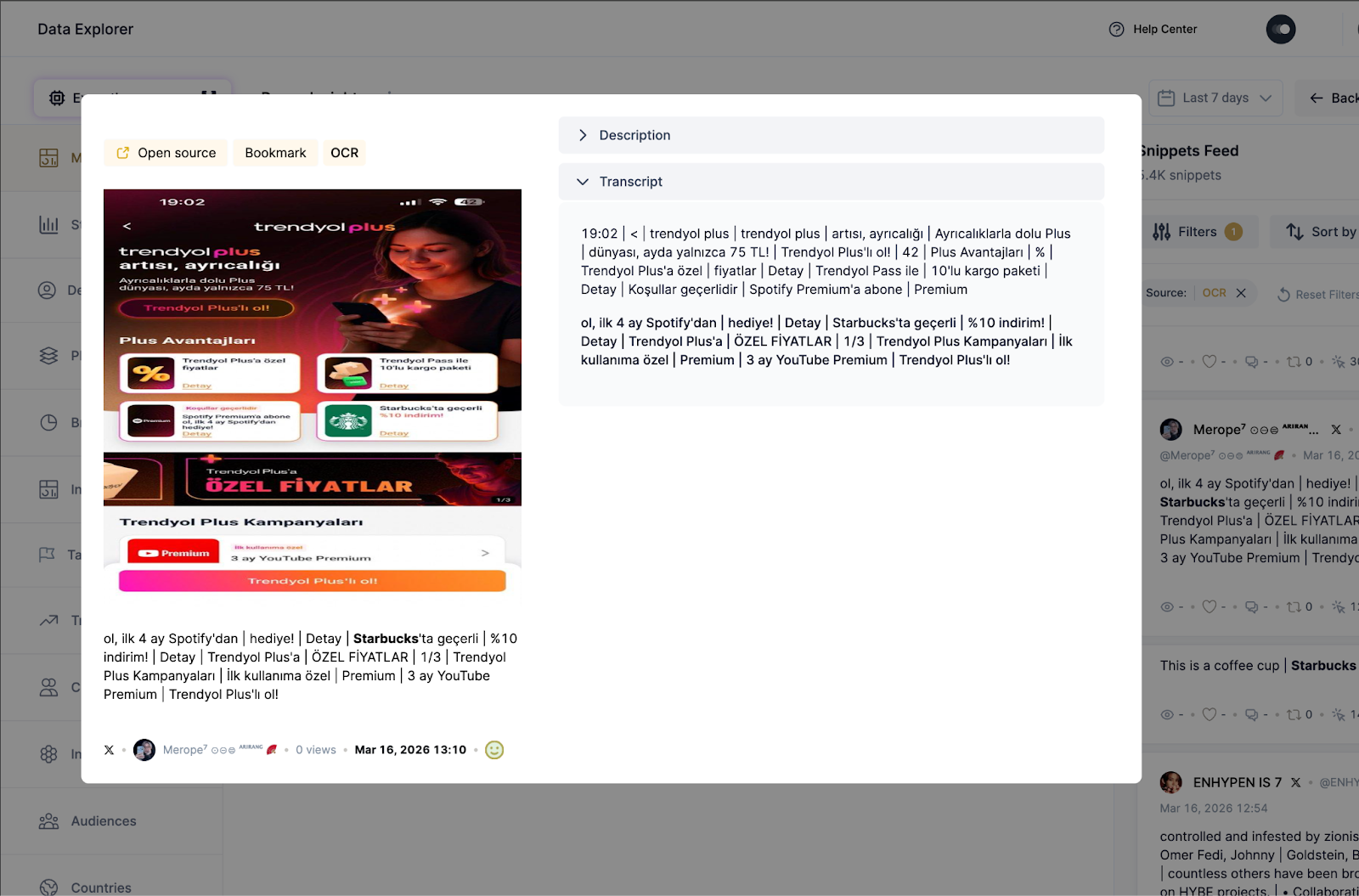This screenshot has width=1359, height=896.
Task: Go Back with the arrow button
Action: coord(1332,98)
